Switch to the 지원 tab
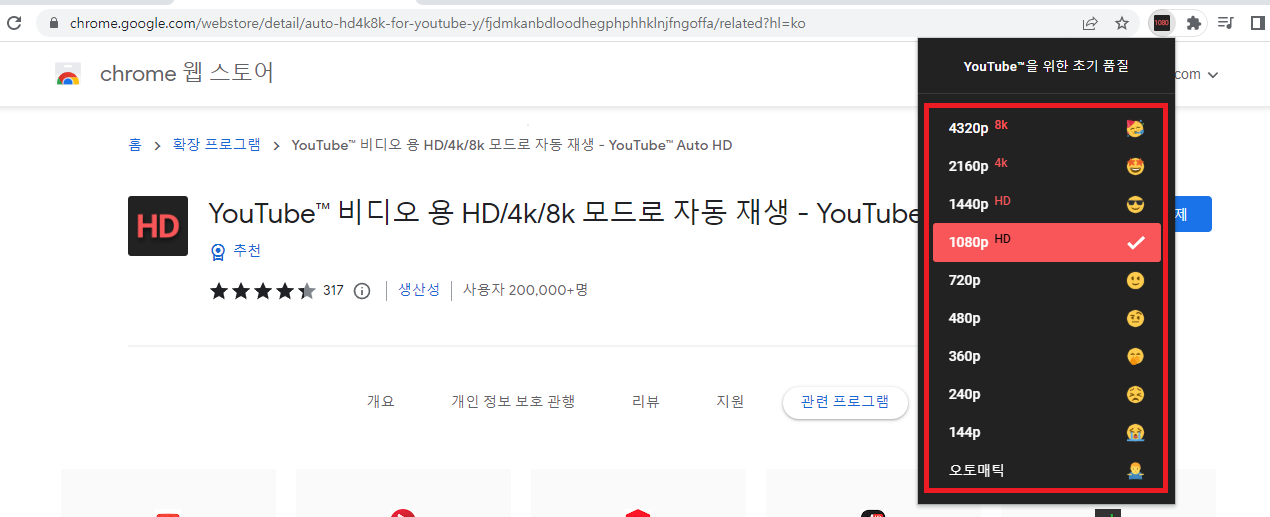This screenshot has height=517, width=1270. point(730,402)
